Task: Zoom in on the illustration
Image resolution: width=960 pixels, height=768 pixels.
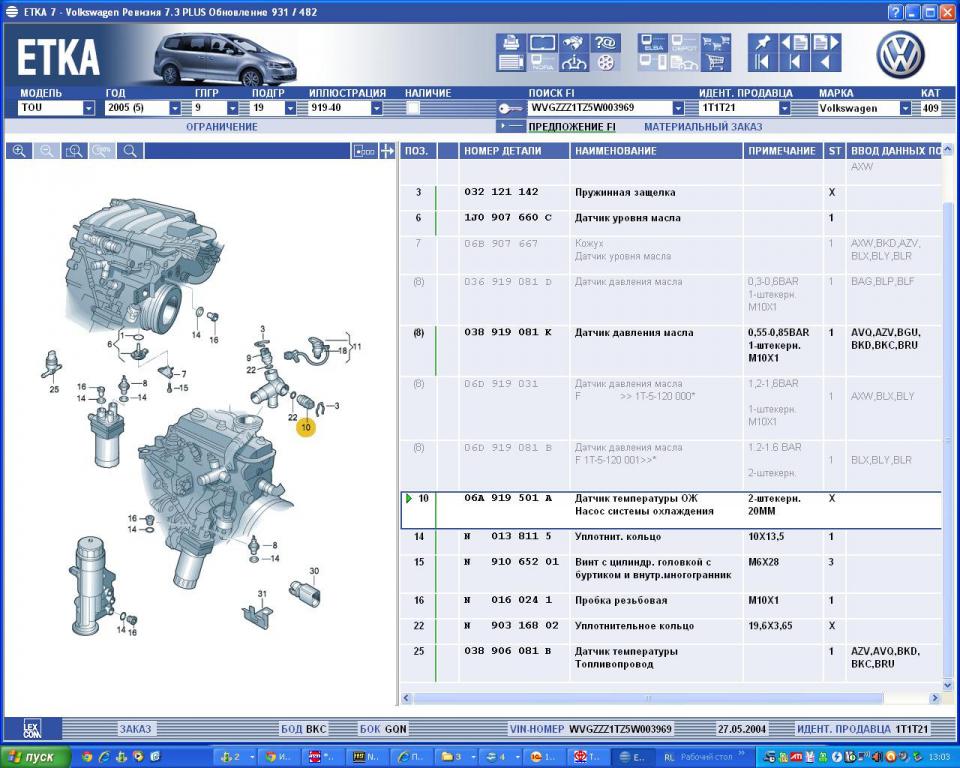Action: pos(19,151)
